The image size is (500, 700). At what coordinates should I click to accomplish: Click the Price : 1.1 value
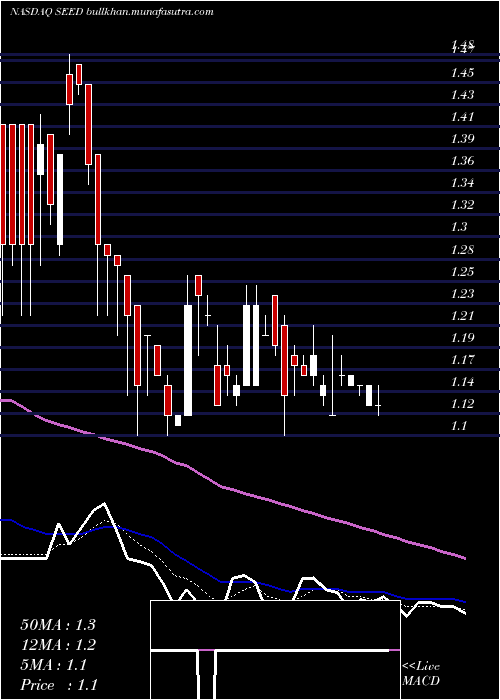click(59, 685)
